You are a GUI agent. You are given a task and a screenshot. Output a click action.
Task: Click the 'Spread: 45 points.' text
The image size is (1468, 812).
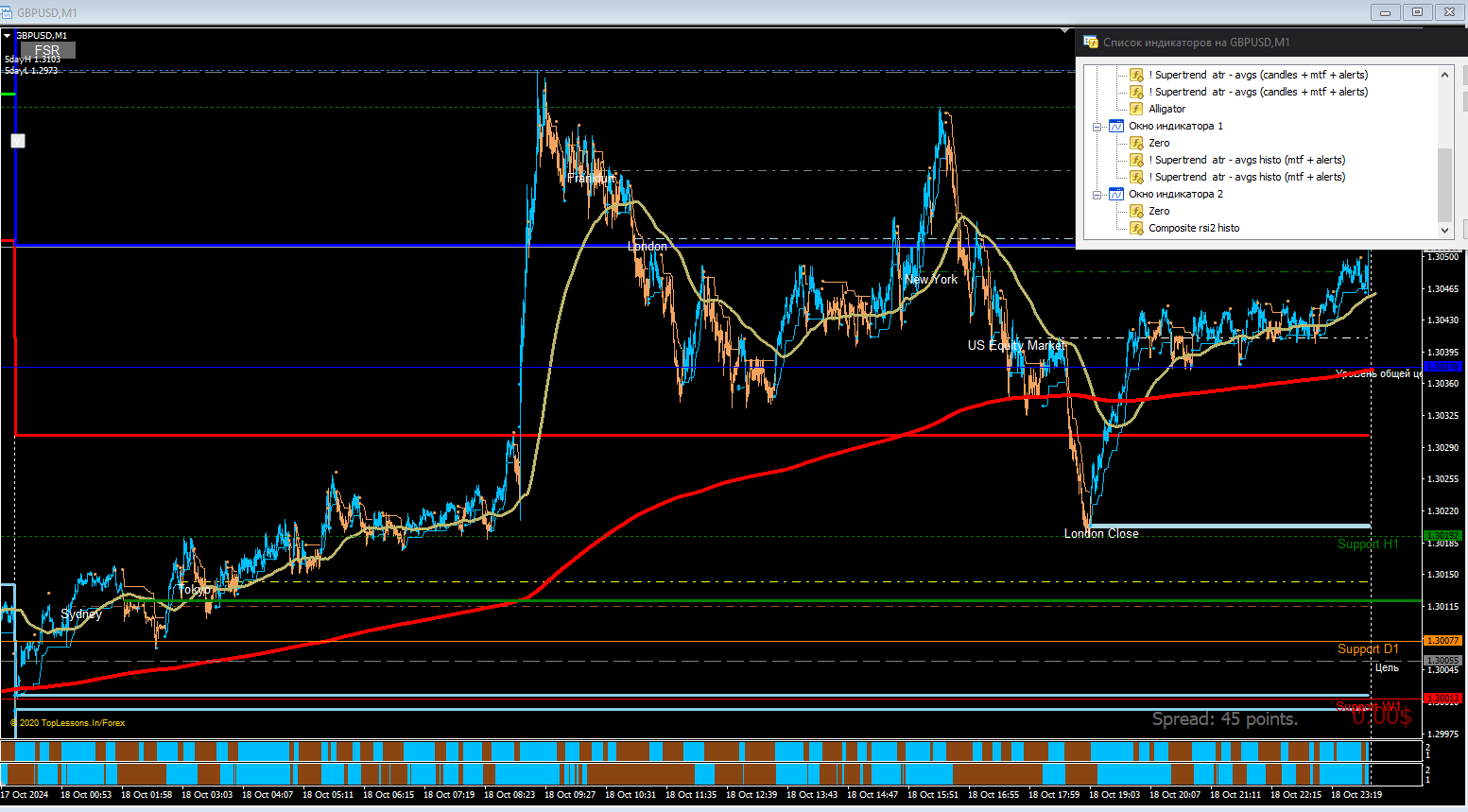[1225, 719]
